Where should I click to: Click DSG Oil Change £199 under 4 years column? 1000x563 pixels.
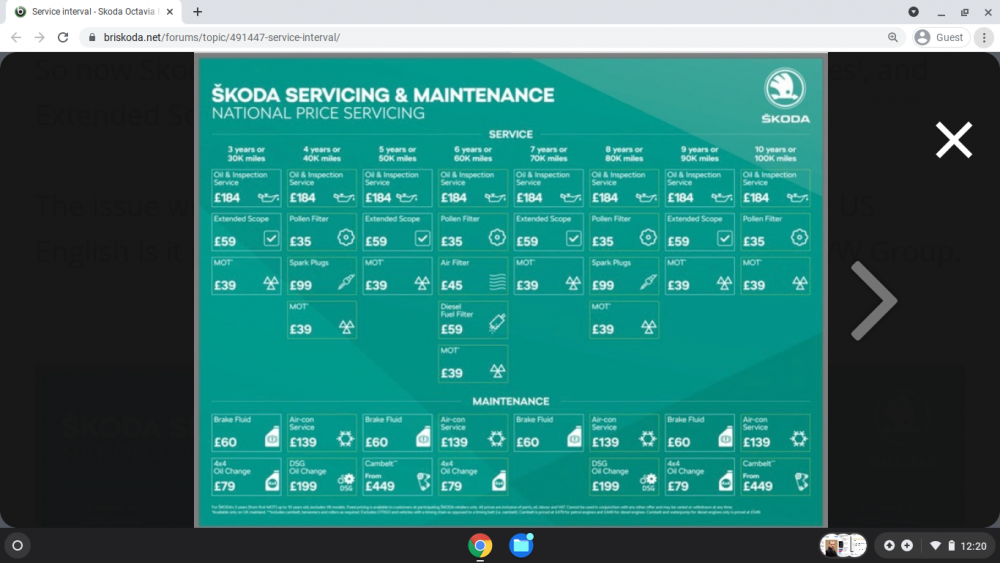321,476
